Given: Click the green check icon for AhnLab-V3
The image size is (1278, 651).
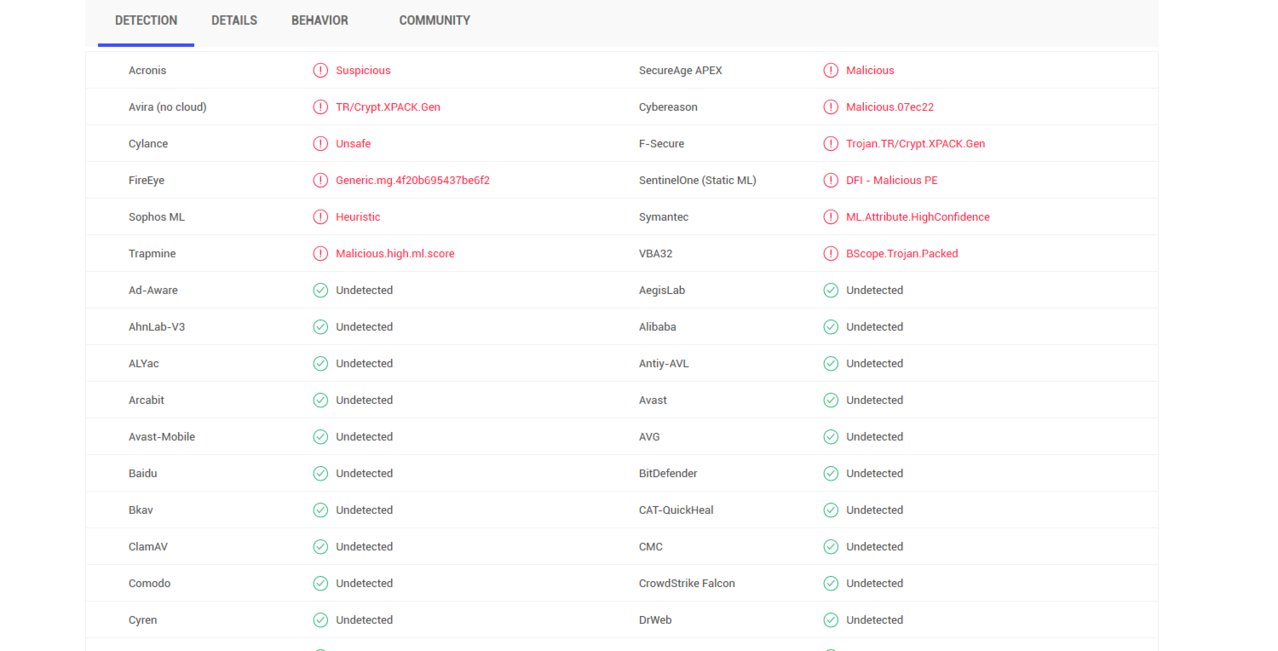Looking at the screenshot, I should coord(320,327).
